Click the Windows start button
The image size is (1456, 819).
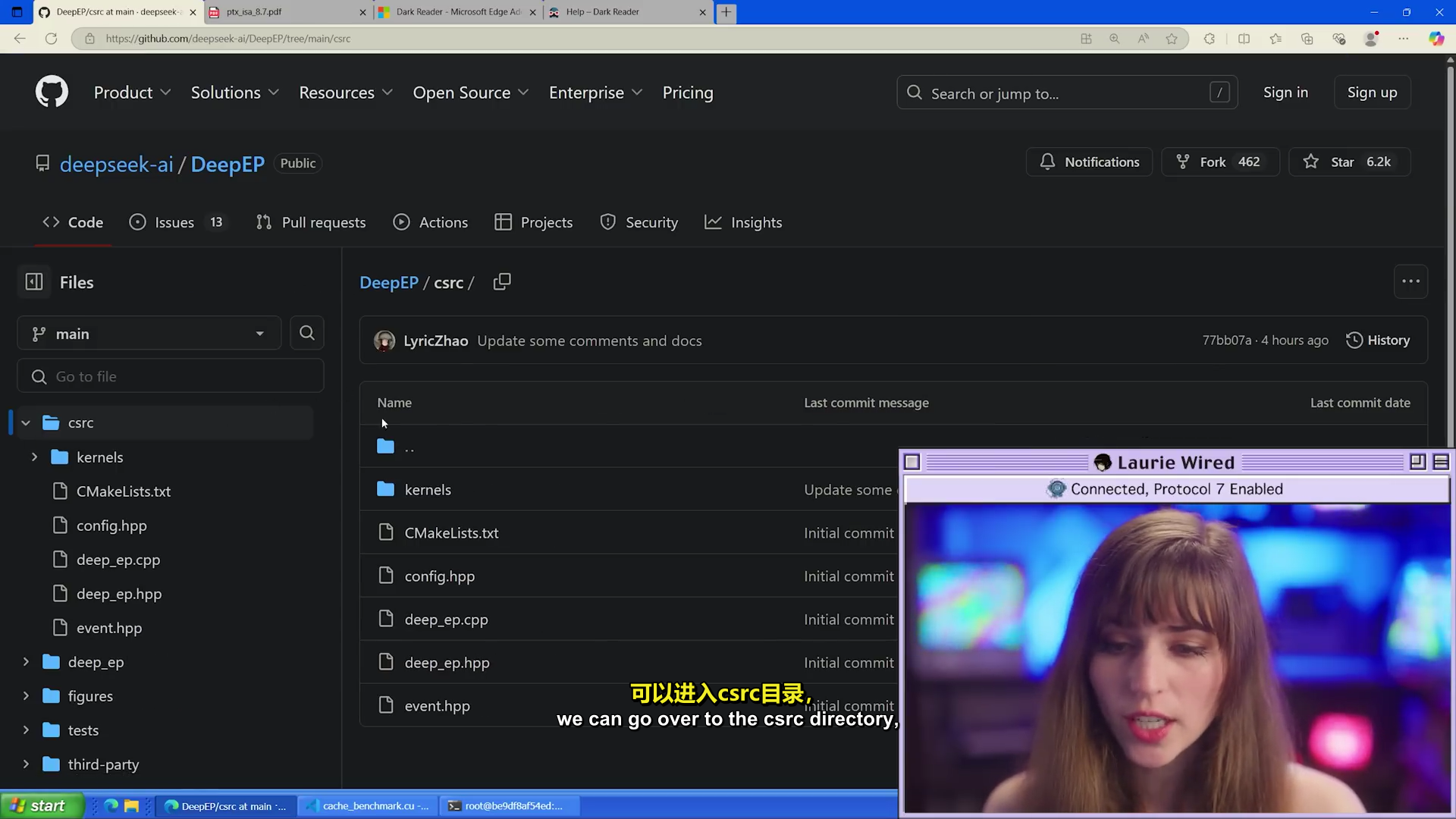coord(42,805)
